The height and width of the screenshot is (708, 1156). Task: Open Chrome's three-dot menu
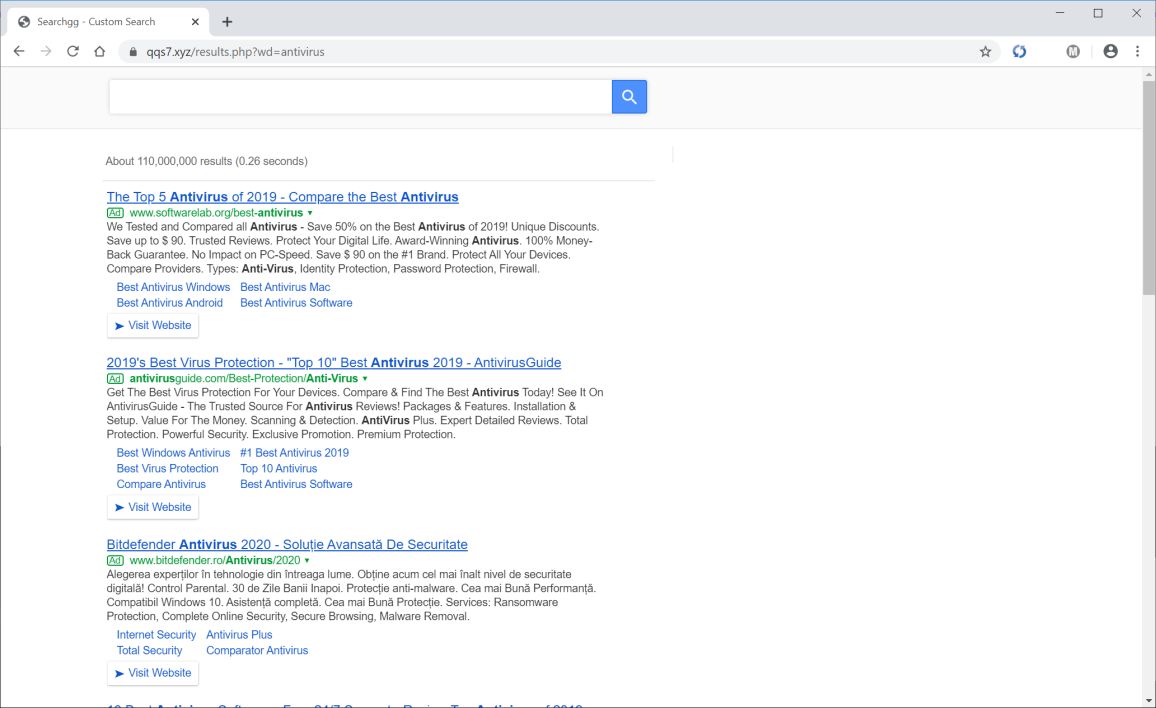click(1137, 51)
